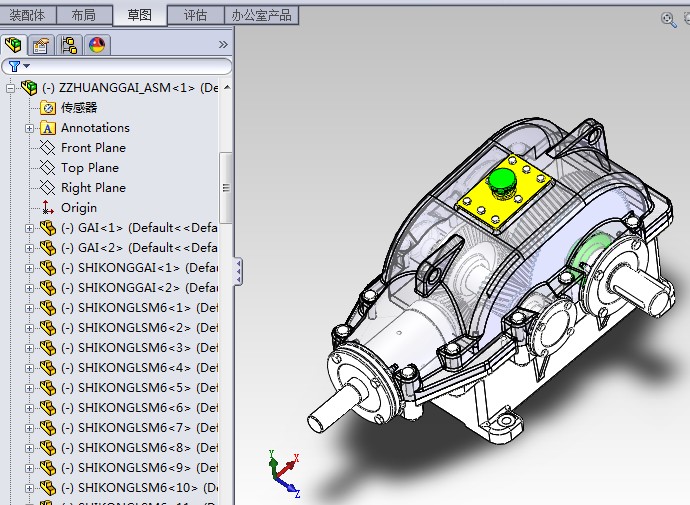Select the 传感器 tree item

[x=79, y=108]
